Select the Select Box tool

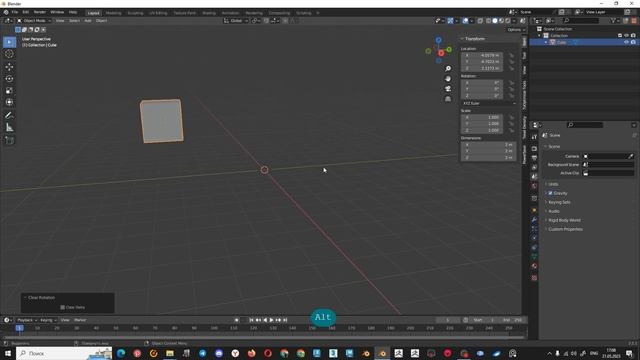pyautogui.click(x=9, y=42)
